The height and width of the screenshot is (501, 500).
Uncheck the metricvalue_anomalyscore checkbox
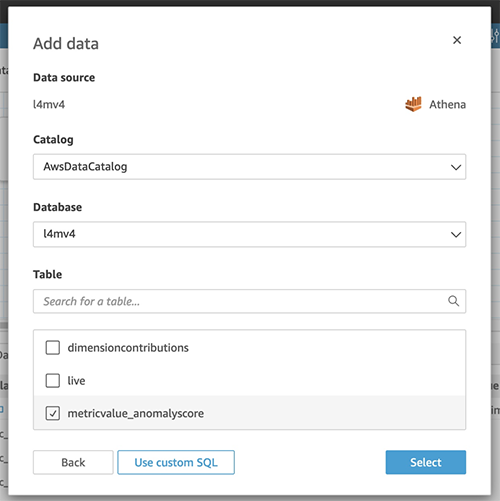pyautogui.click(x=53, y=413)
